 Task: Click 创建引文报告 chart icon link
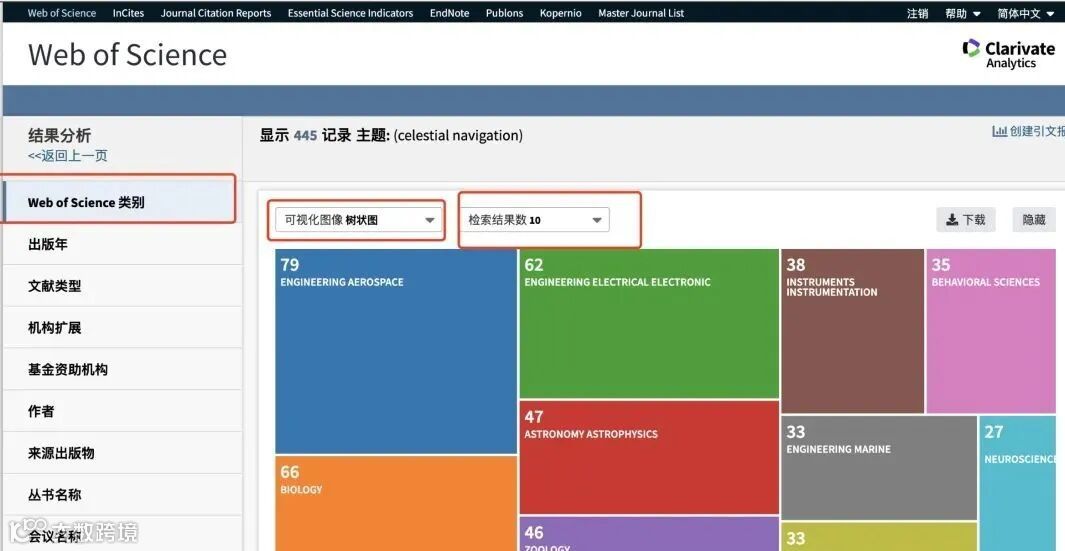pyautogui.click(x=1028, y=131)
